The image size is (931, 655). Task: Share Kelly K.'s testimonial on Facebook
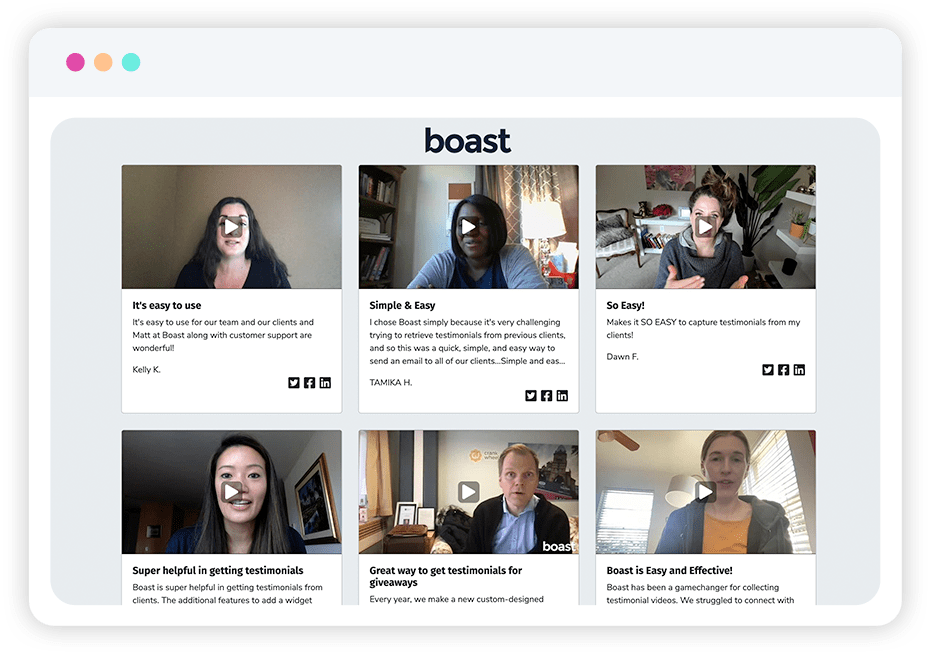(309, 383)
